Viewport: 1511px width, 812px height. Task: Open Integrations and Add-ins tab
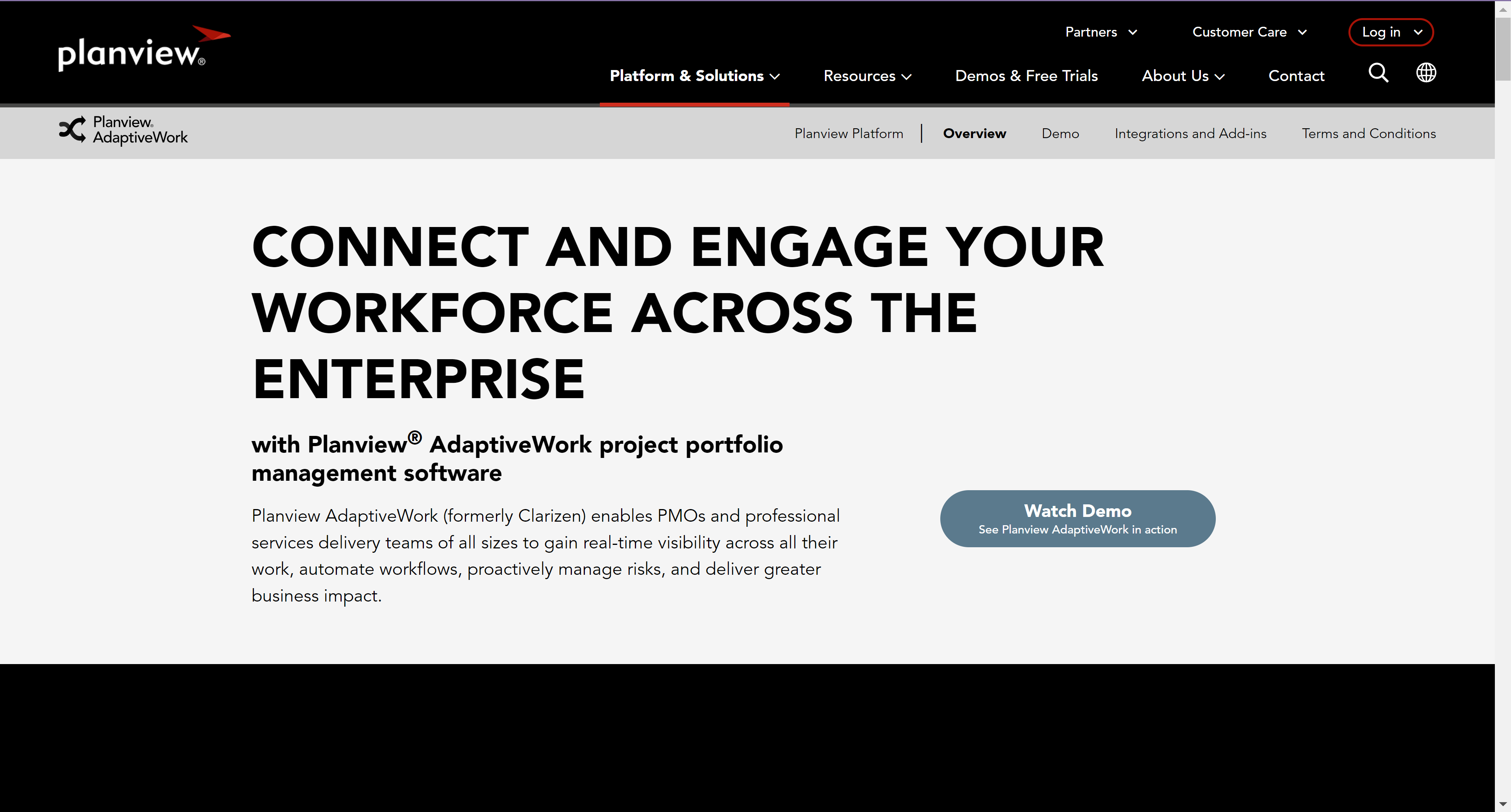(x=1189, y=134)
